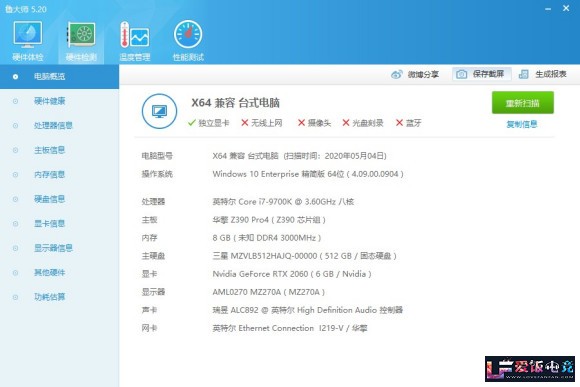This screenshot has height=387, width=580.
Task: Click the 生成报表 label
Action: pos(551,74)
